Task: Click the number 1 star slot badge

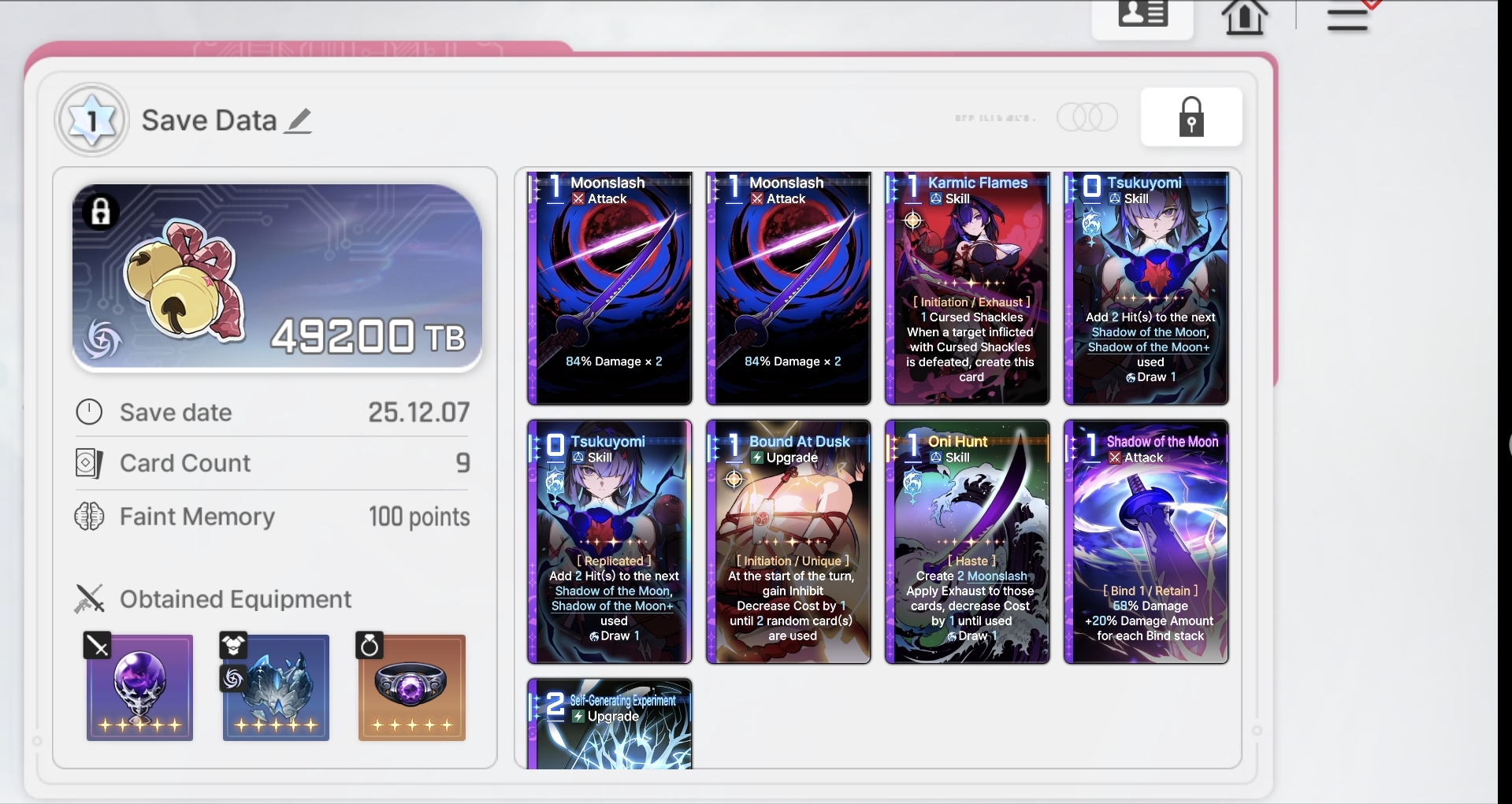Action: coord(91,120)
